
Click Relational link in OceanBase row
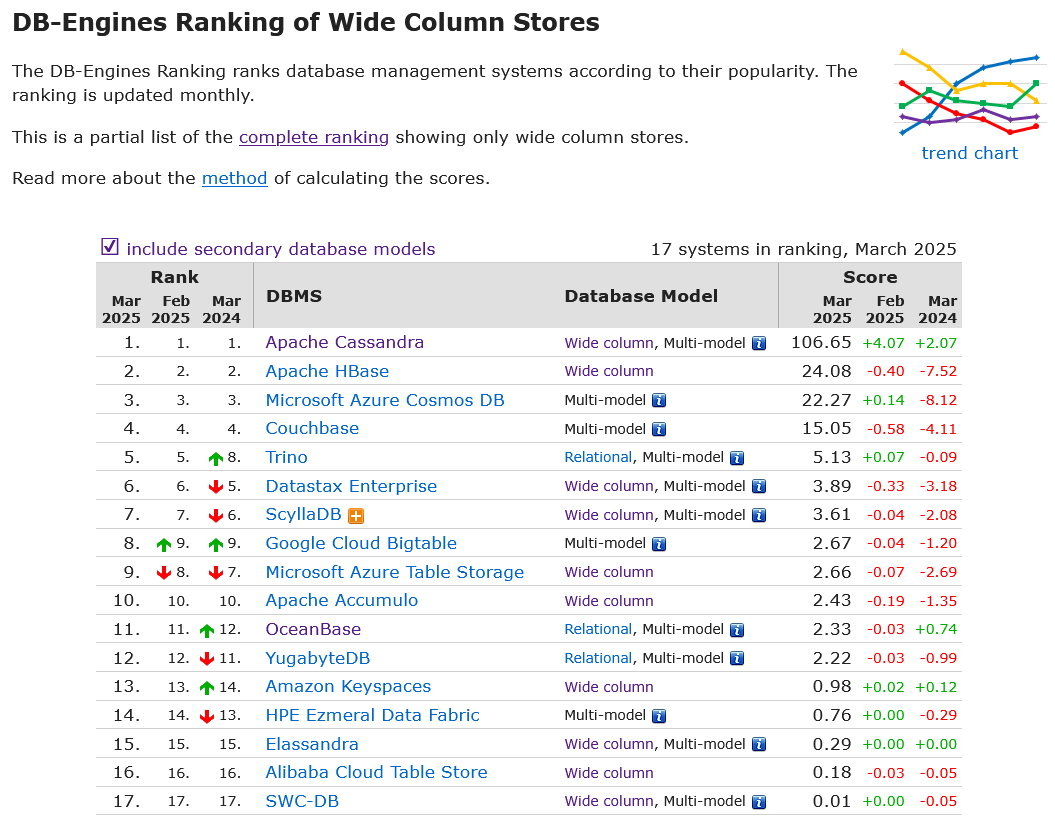598,630
